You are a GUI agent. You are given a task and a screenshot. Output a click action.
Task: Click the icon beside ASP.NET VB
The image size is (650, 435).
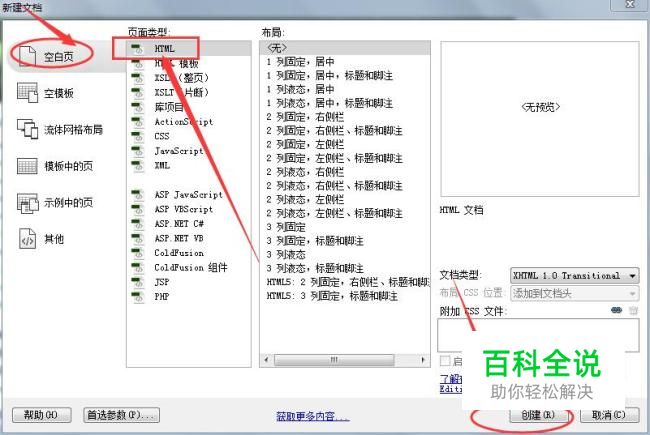pyautogui.click(x=137, y=238)
